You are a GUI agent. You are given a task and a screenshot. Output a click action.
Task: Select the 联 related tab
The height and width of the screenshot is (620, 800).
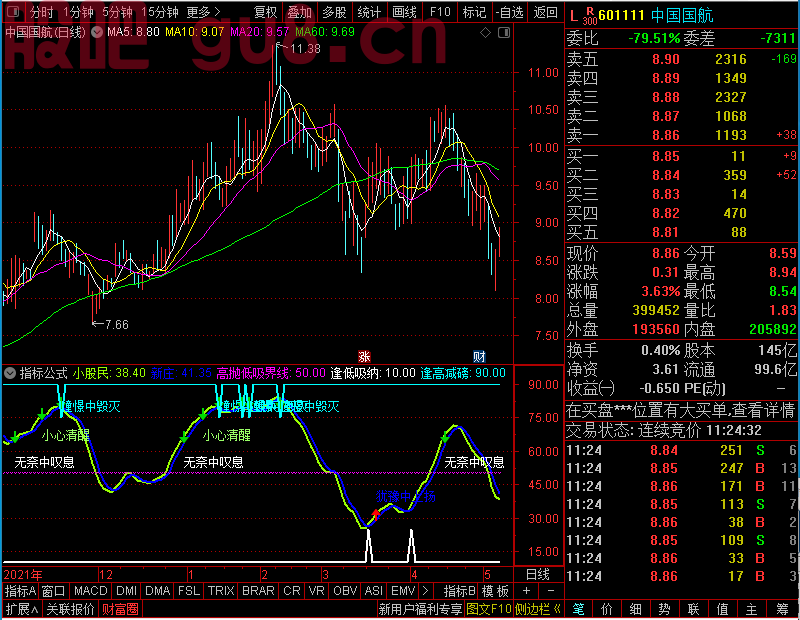pos(694,609)
